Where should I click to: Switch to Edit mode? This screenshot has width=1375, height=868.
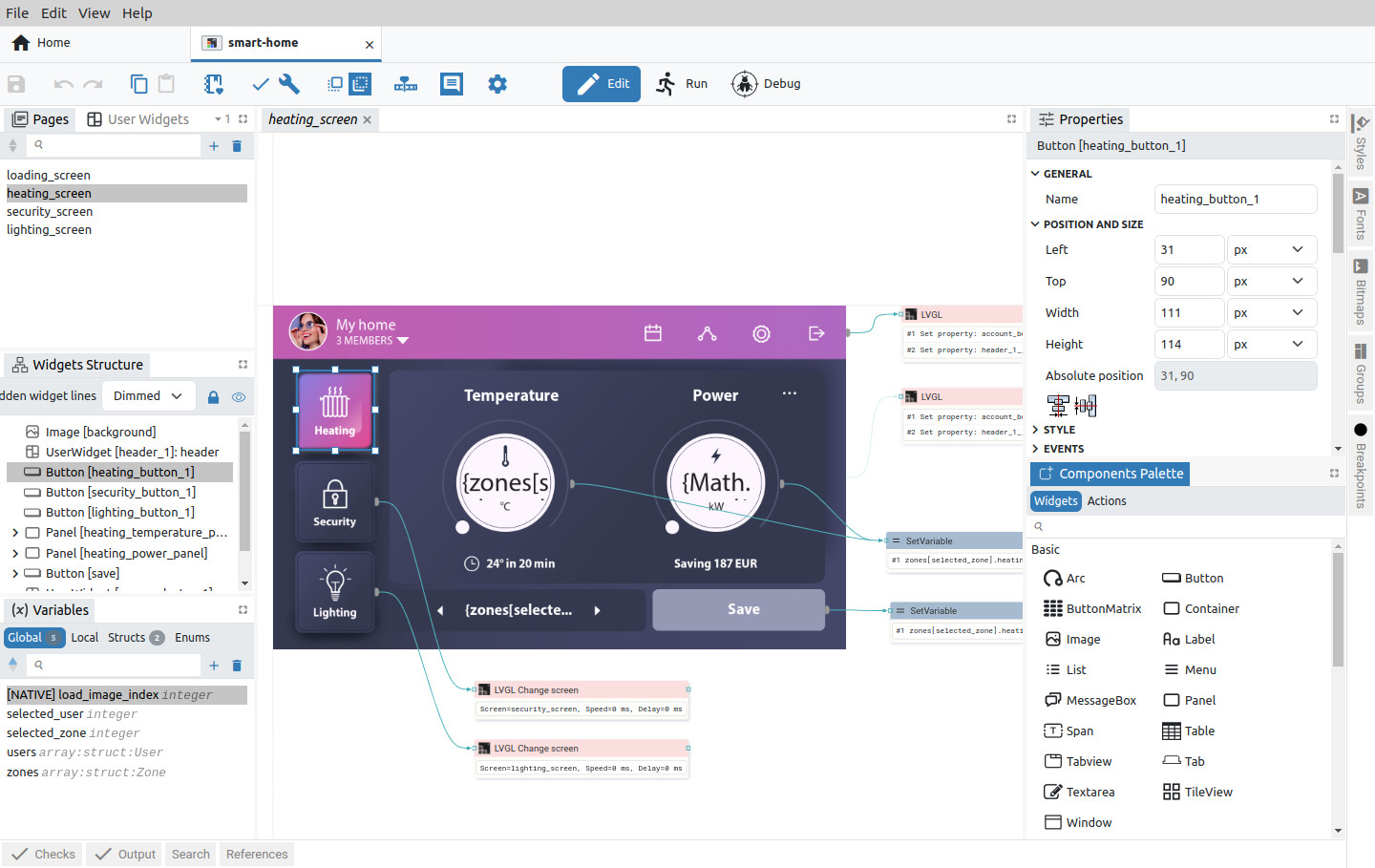click(x=602, y=84)
